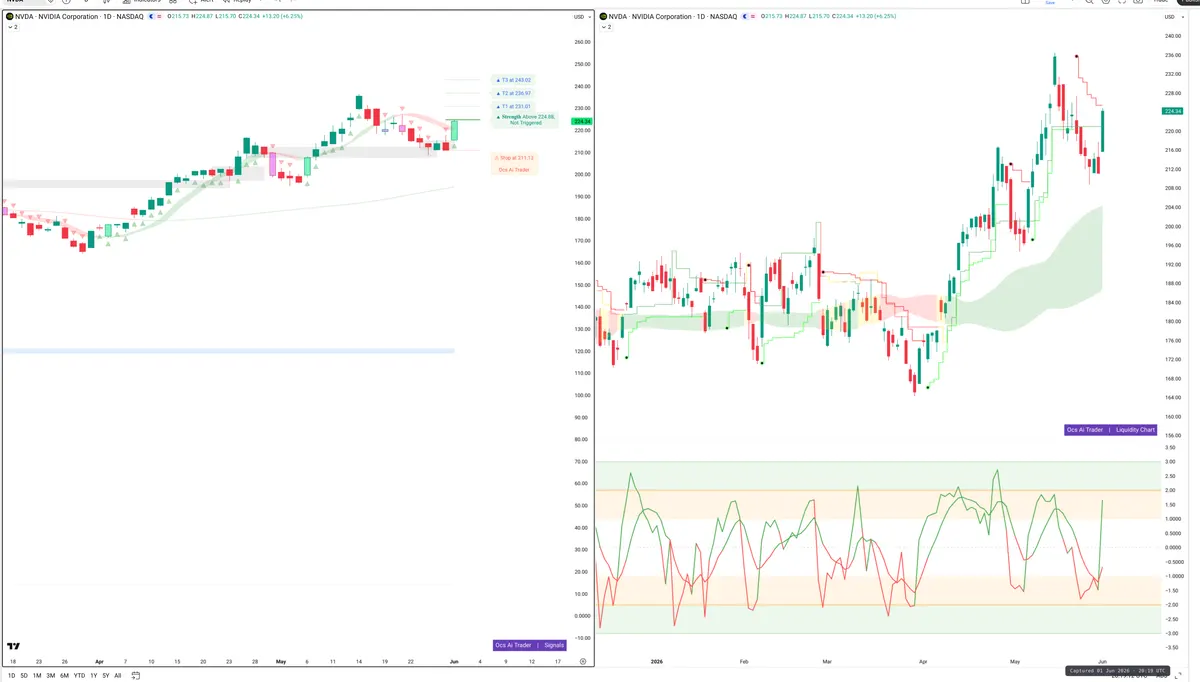Select the 6M time range
The height and width of the screenshot is (682, 1200).
click(64, 676)
